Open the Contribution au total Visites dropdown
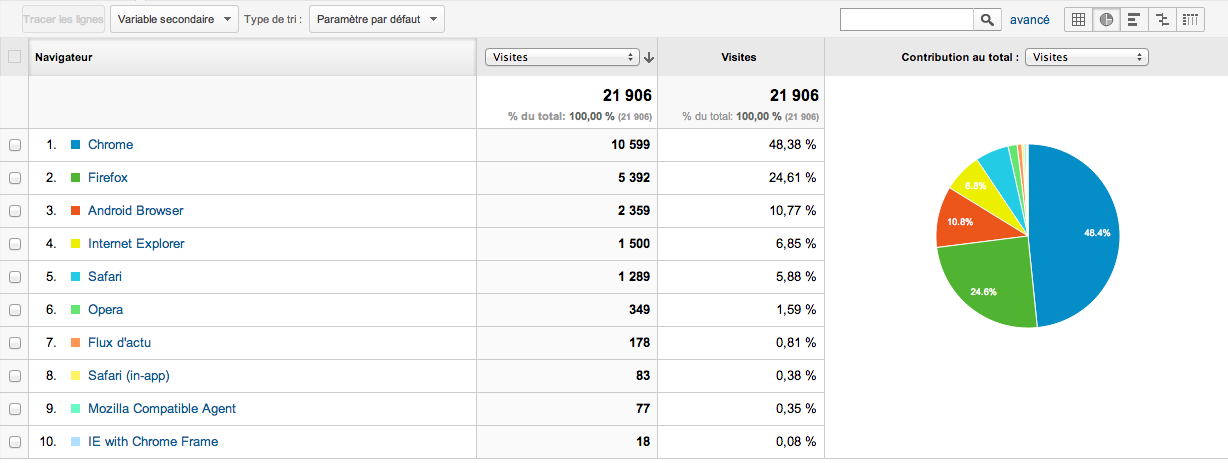This screenshot has width=1228, height=463. 1087,57
